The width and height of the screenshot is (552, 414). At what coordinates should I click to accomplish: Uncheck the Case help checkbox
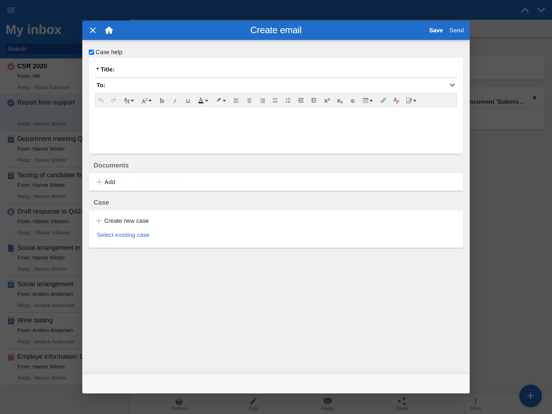(x=92, y=52)
